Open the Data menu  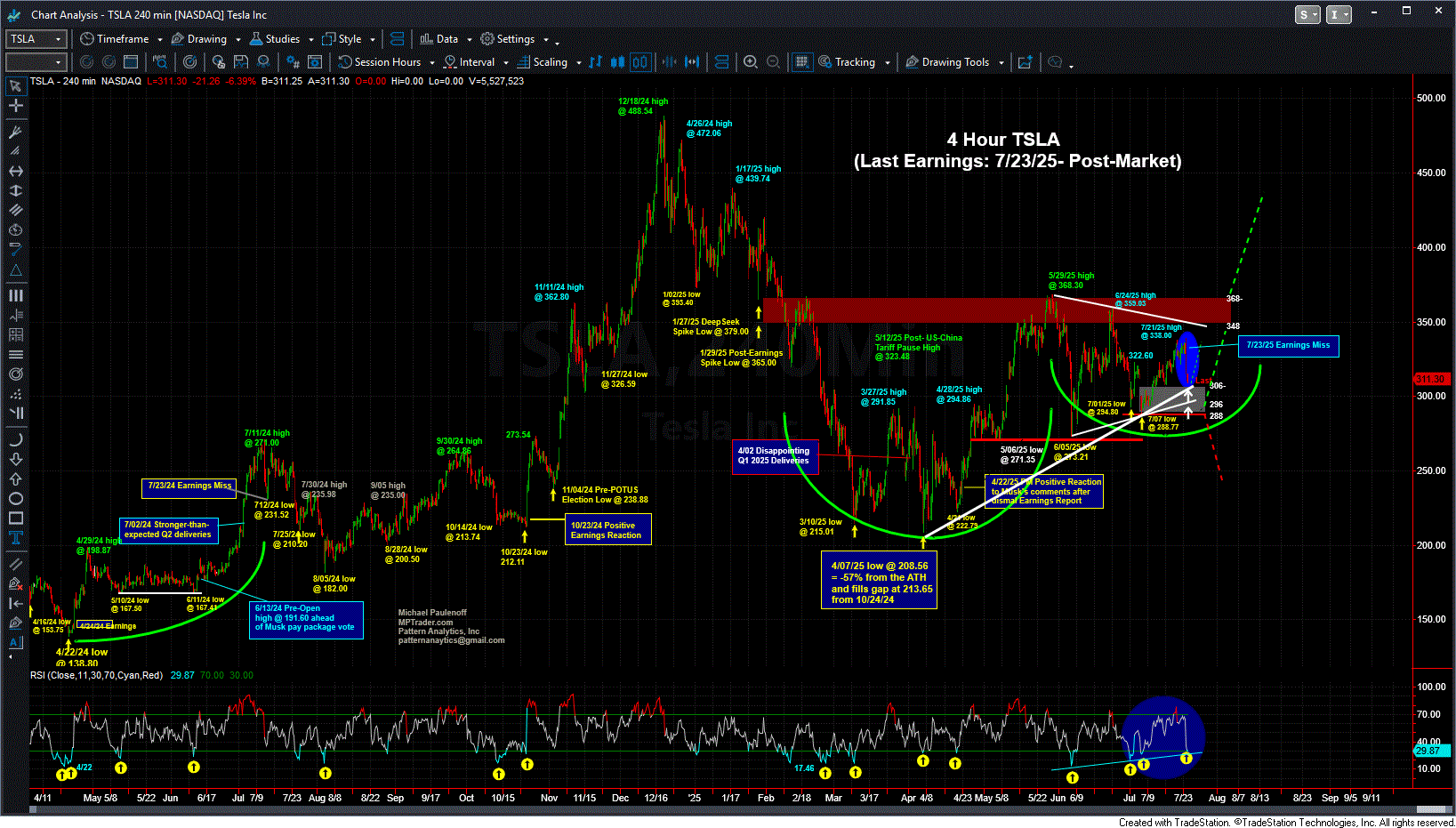tap(439, 39)
